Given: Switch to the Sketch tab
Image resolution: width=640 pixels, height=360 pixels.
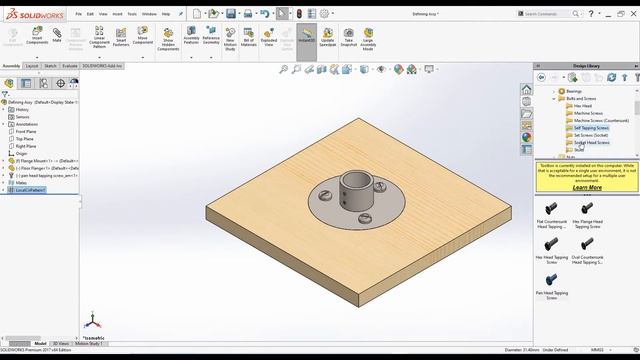Looking at the screenshot, I should (x=50, y=66).
